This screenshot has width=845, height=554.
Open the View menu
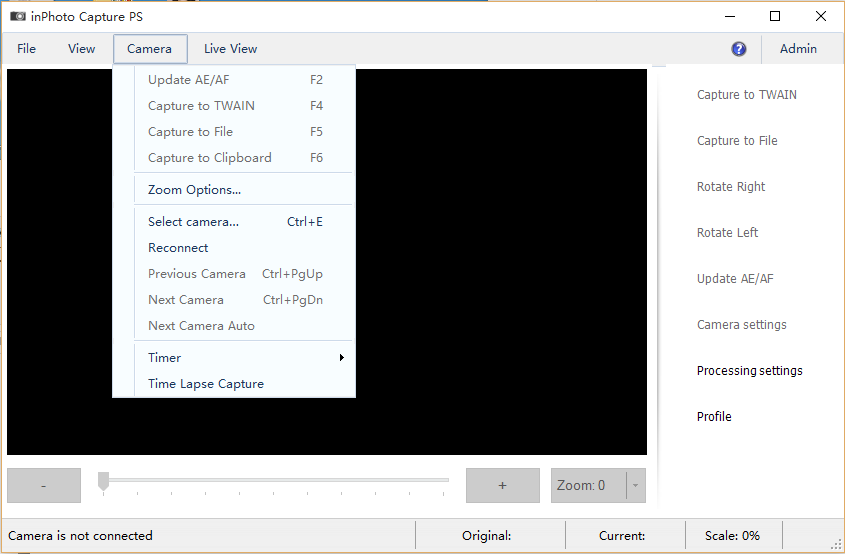[x=81, y=49]
